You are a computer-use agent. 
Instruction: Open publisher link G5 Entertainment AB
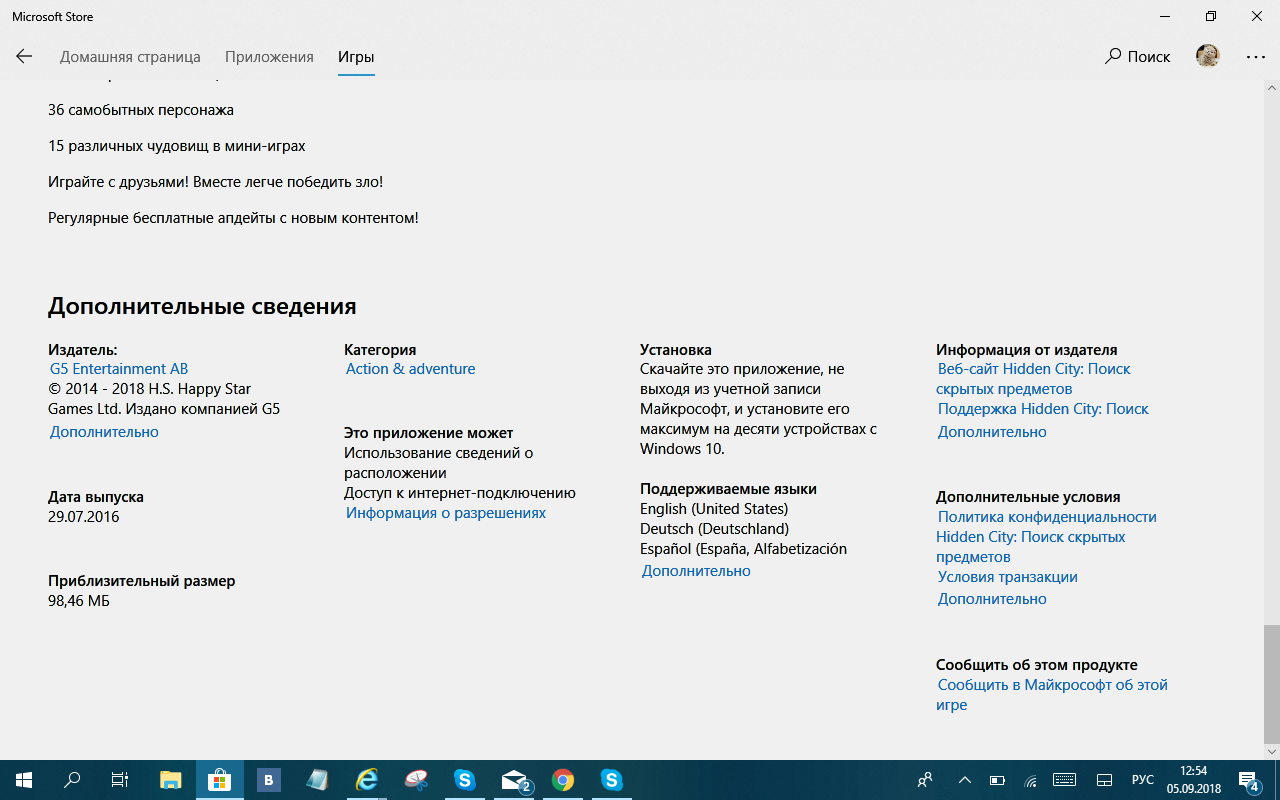tap(119, 369)
